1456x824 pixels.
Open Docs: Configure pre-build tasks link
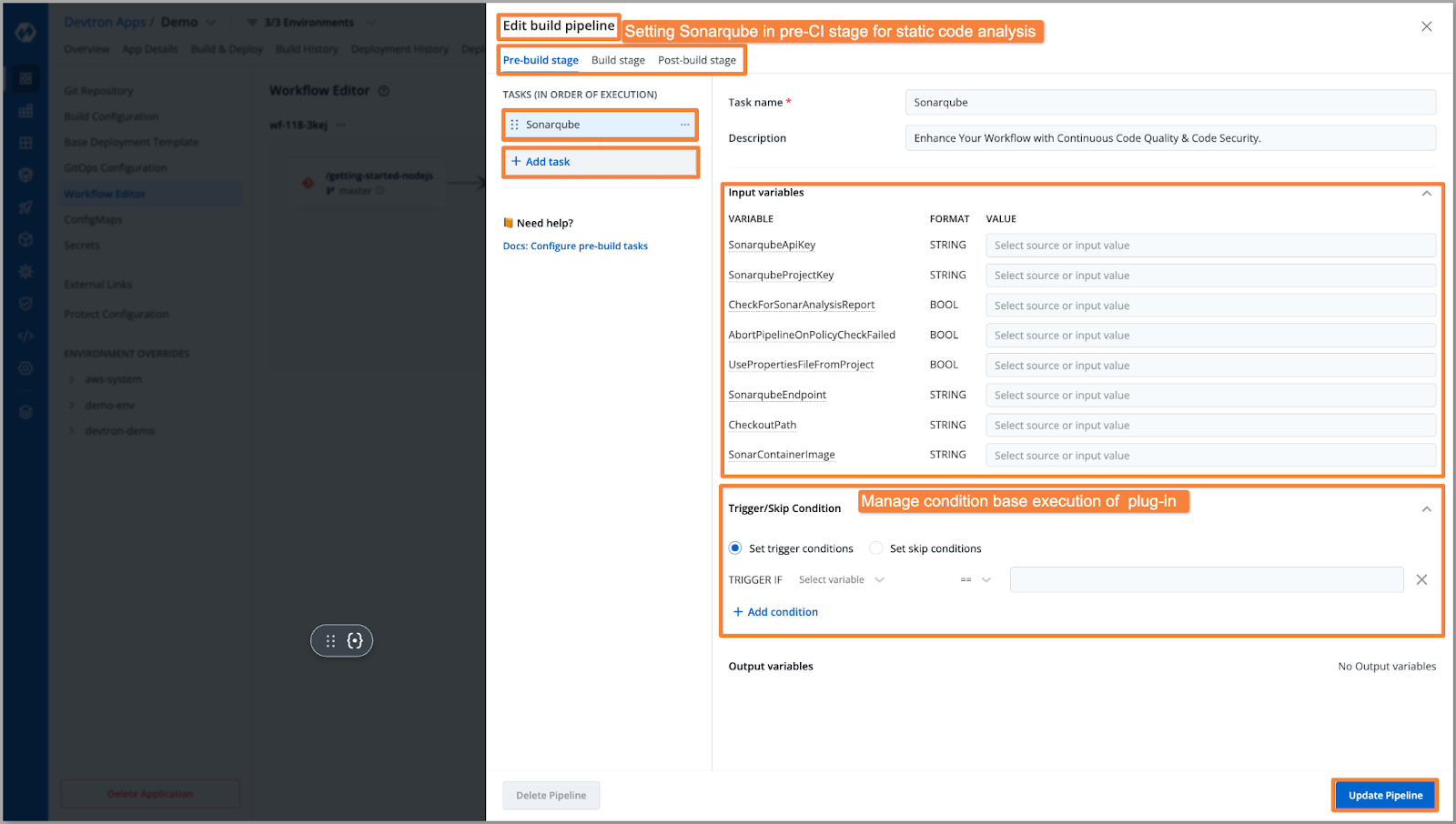click(x=575, y=246)
